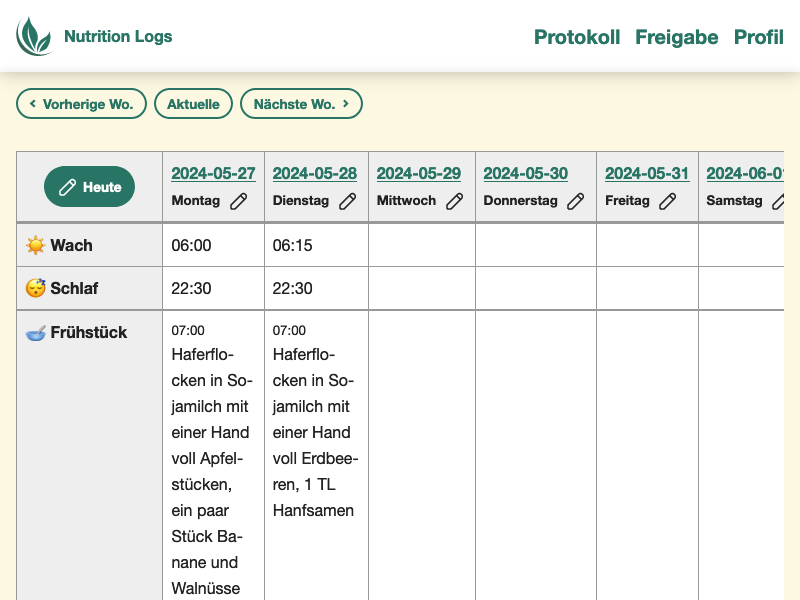
Task: Open the 2024-05-30 date link
Action: click(x=525, y=174)
